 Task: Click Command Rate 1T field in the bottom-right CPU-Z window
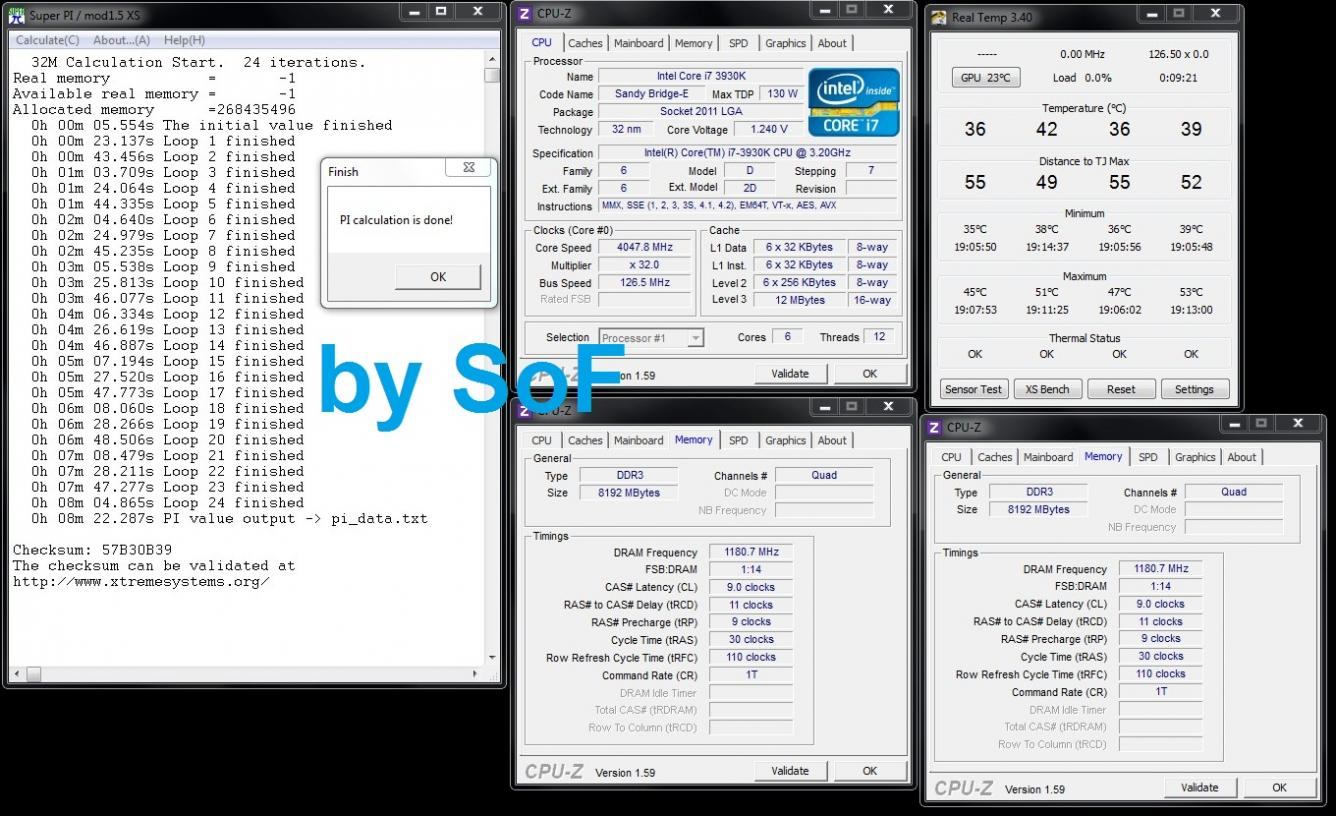(x=1161, y=692)
